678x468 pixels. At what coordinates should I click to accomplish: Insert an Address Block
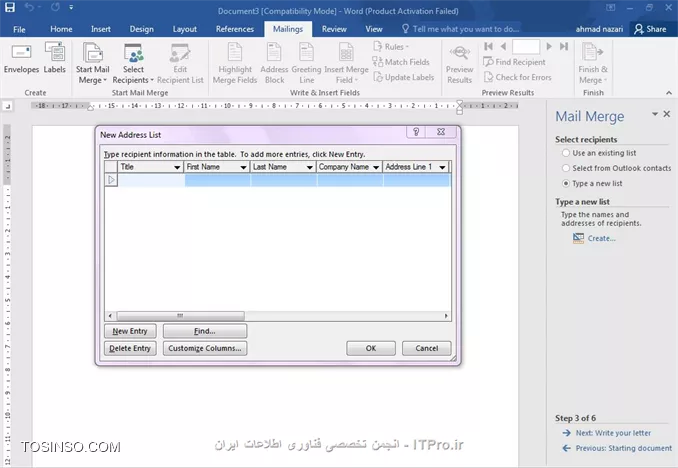click(x=274, y=64)
